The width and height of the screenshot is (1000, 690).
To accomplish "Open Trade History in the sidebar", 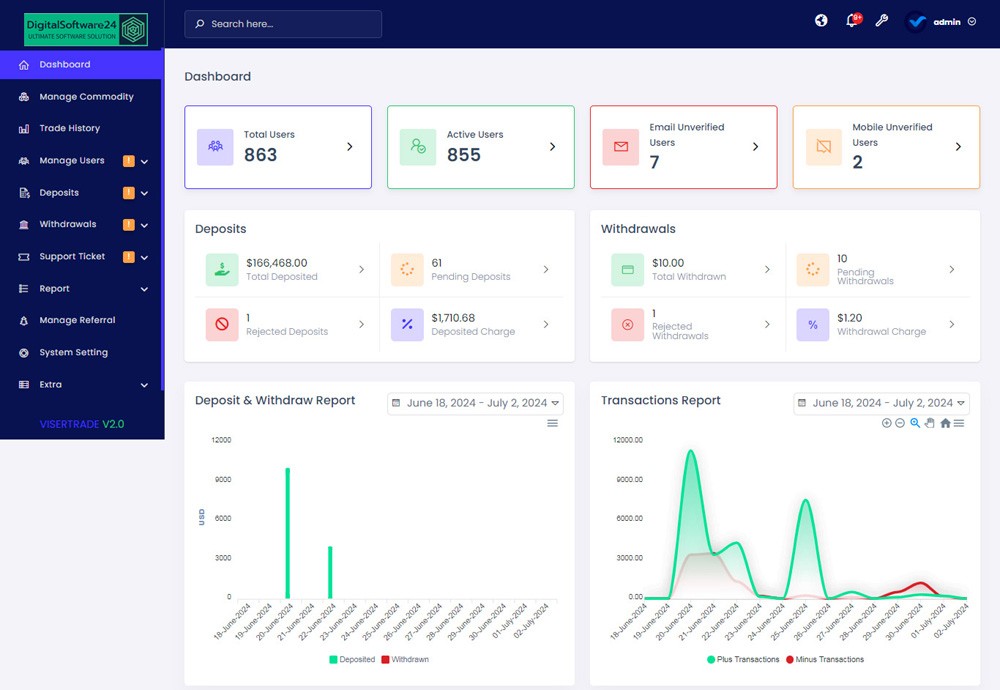I will tap(69, 129).
